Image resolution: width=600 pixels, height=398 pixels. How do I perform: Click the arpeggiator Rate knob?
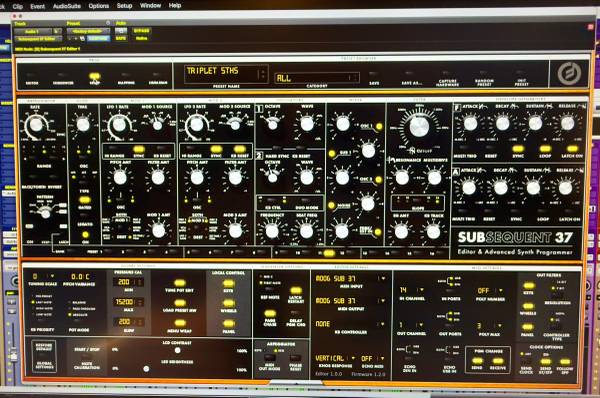(x=36, y=124)
